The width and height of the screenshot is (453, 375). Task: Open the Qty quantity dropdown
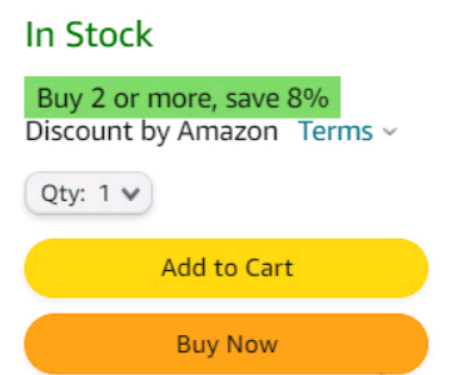click(x=89, y=193)
